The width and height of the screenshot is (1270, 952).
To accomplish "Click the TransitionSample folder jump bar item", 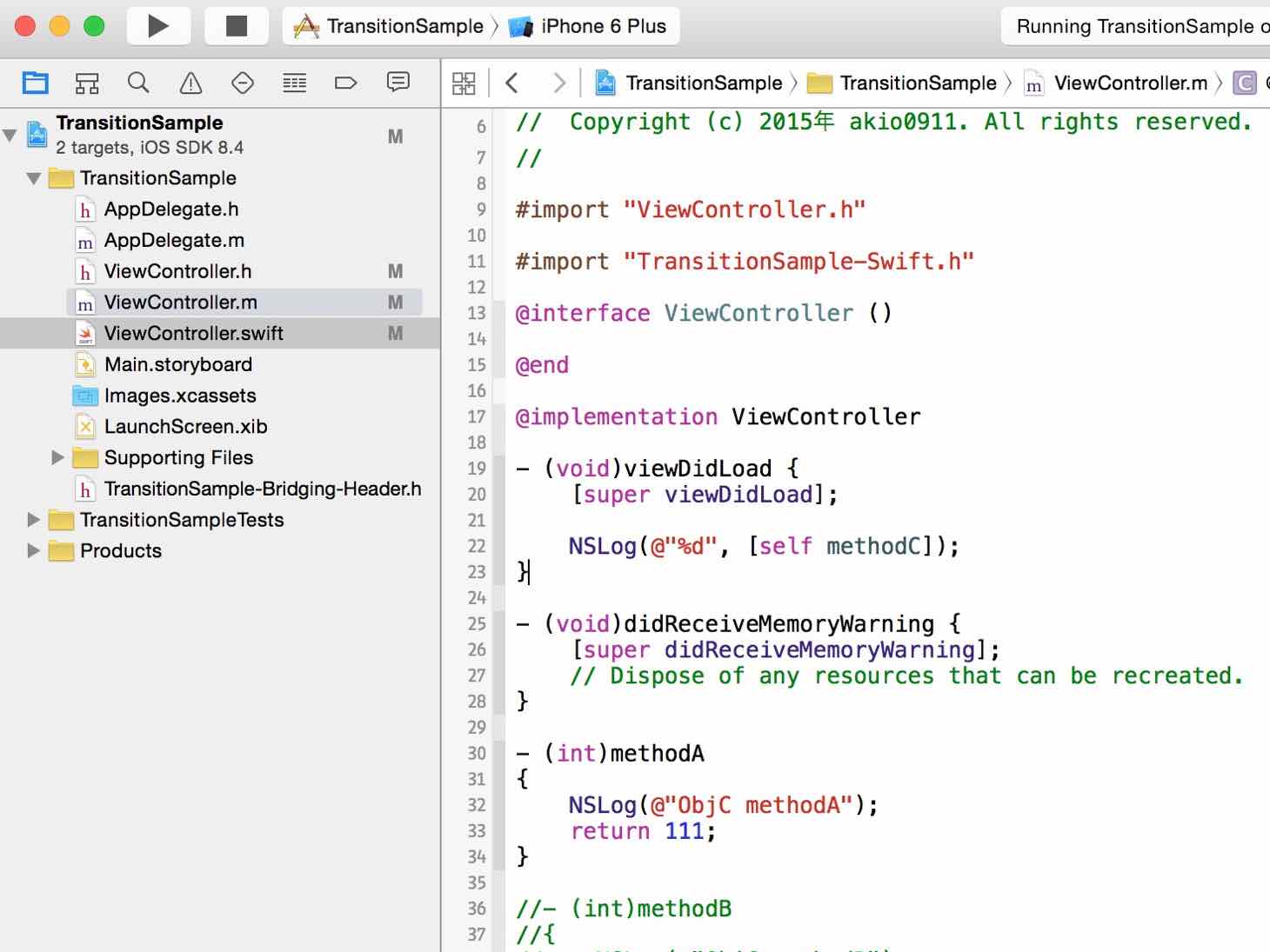I will (902, 83).
